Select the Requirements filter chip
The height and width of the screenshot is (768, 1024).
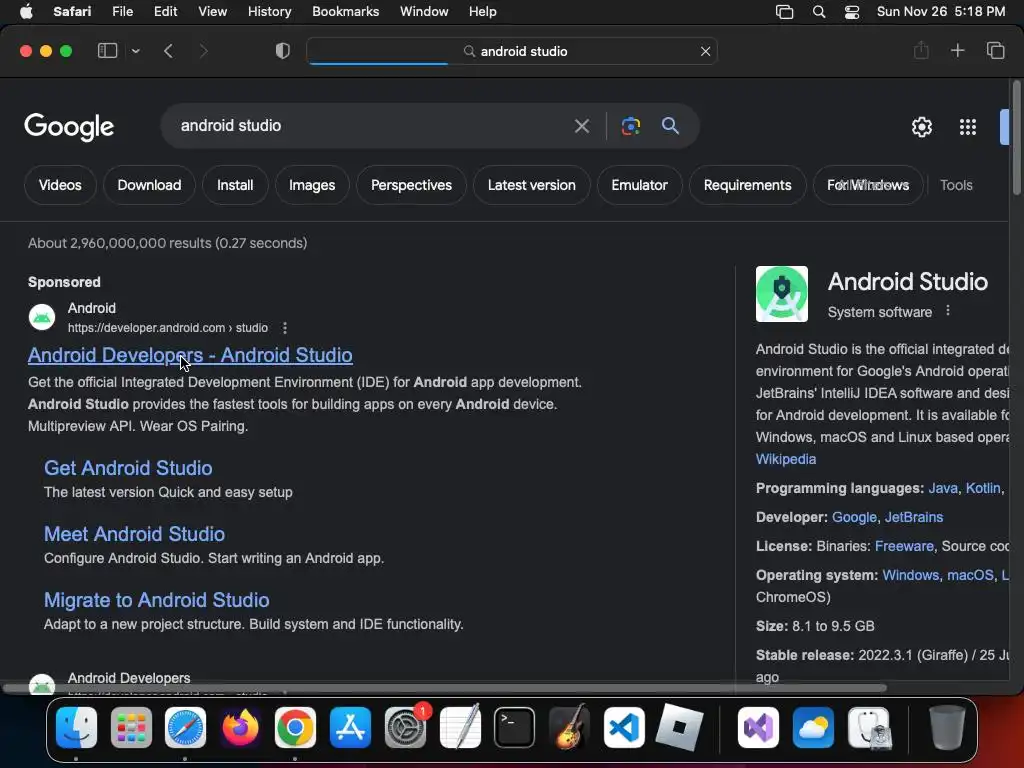[747, 185]
